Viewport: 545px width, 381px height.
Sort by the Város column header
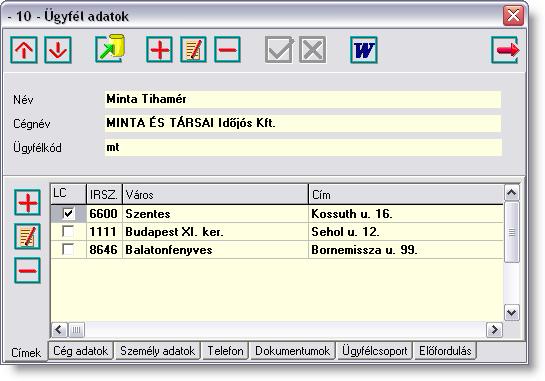pos(215,194)
